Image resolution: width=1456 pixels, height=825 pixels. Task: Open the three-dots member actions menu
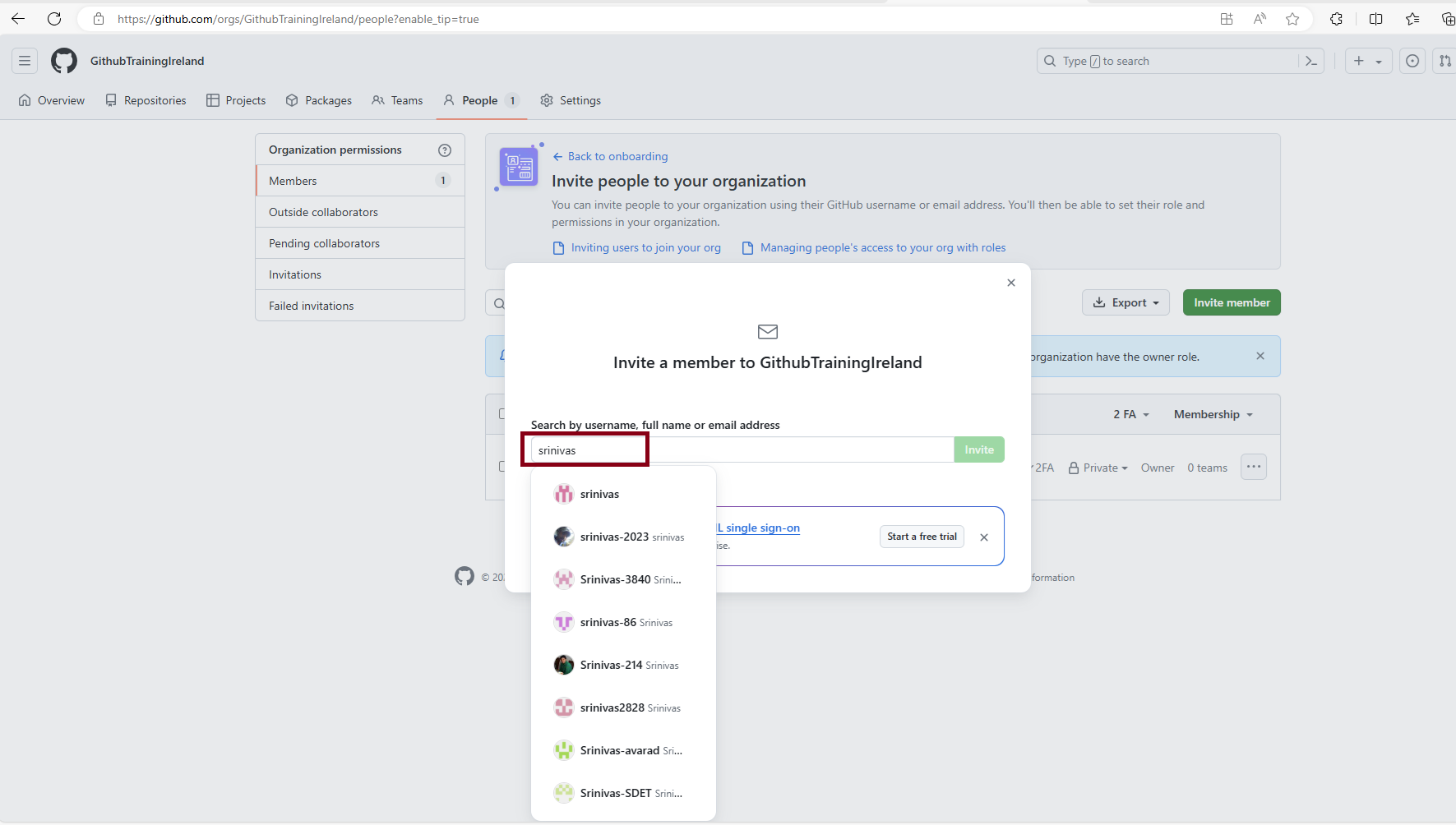pyautogui.click(x=1254, y=467)
